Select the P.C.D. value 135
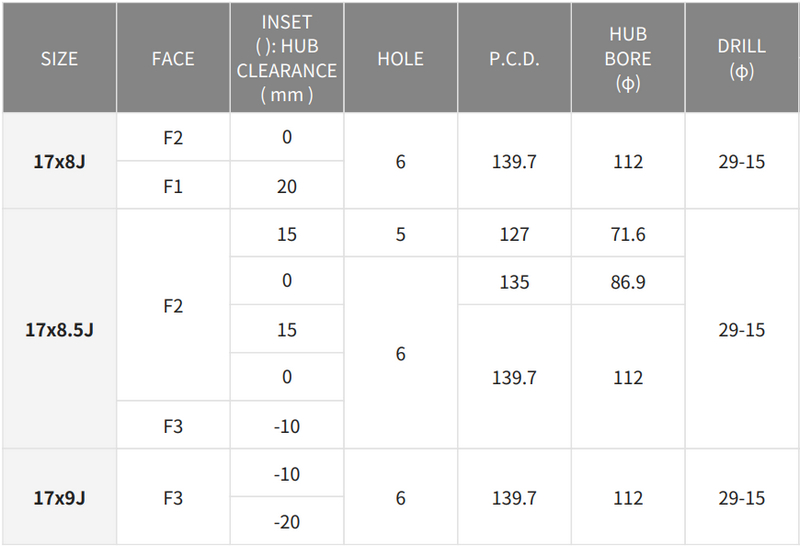Screen dimensions: 800x546 [x=514, y=282]
